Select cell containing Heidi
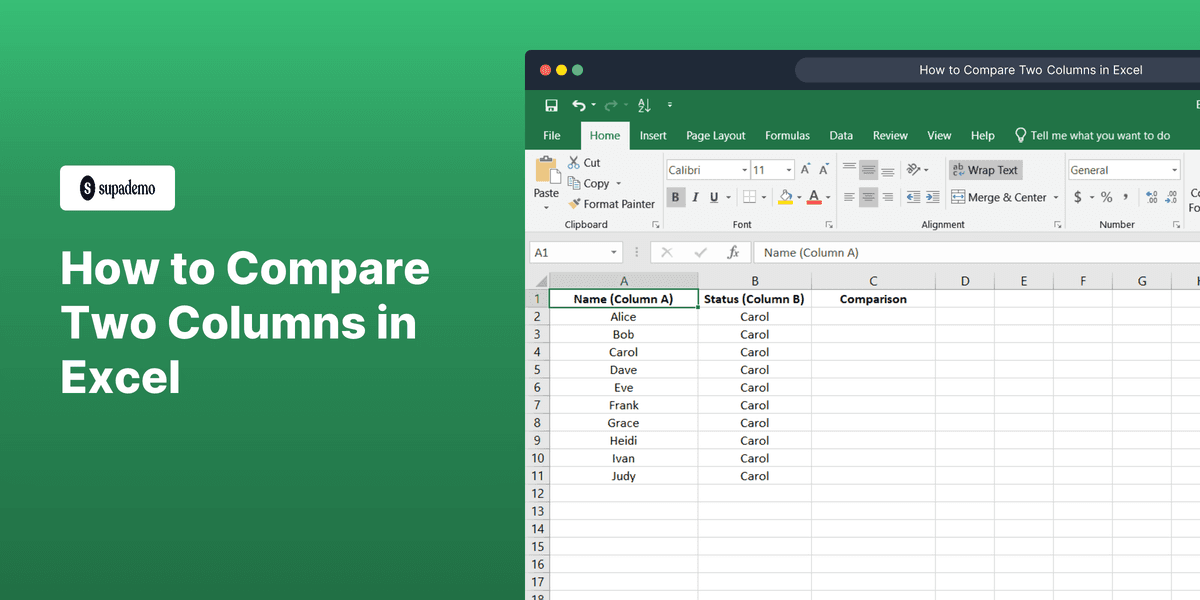This screenshot has height=600, width=1200. tap(623, 440)
